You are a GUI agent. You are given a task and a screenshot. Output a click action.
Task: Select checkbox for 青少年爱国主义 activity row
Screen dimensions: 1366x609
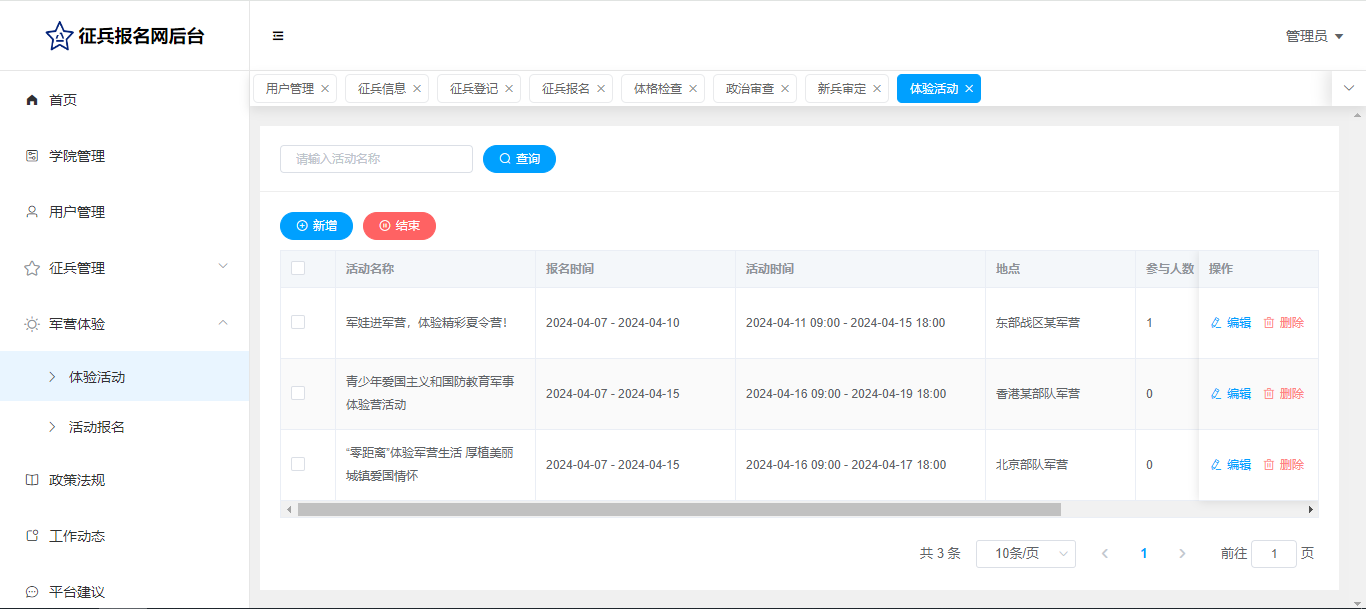(298, 393)
